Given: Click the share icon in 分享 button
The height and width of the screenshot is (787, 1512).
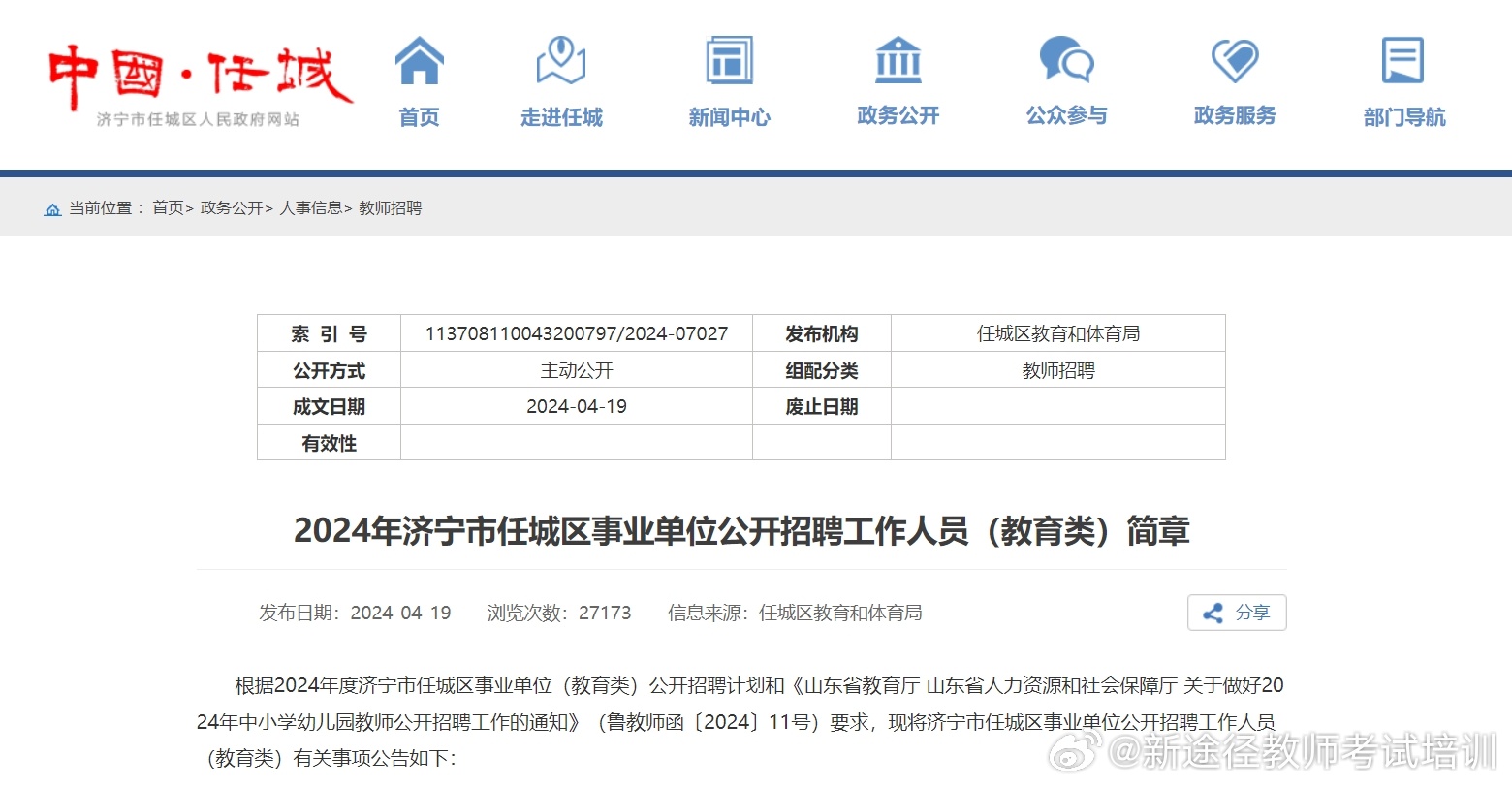Looking at the screenshot, I should pos(1213,613).
